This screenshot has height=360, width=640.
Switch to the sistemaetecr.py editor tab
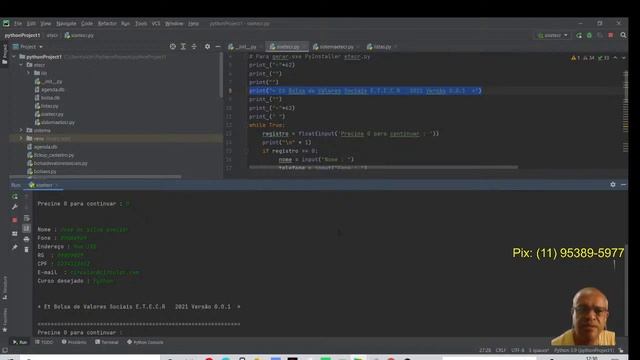pyautogui.click(x=336, y=47)
